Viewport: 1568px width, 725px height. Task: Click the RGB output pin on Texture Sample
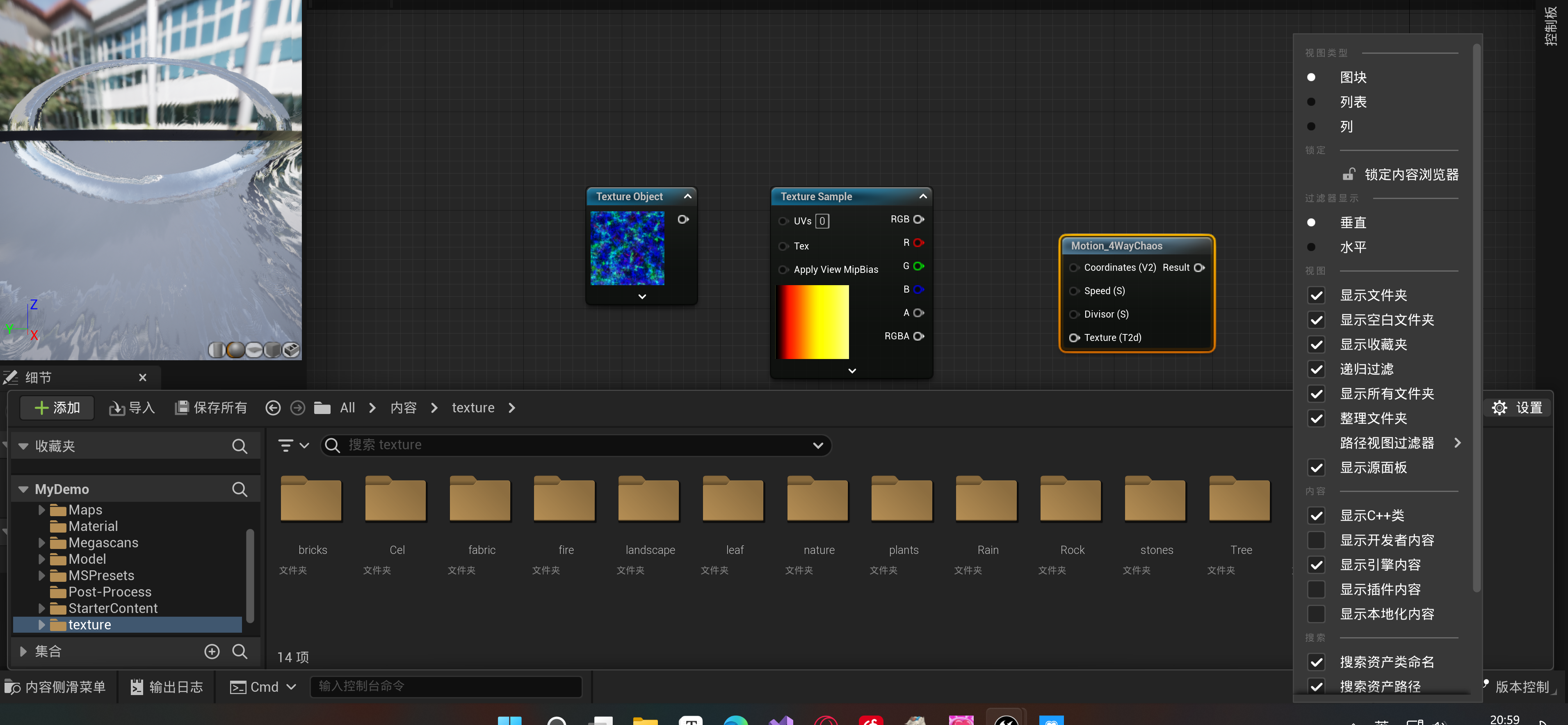[918, 219]
